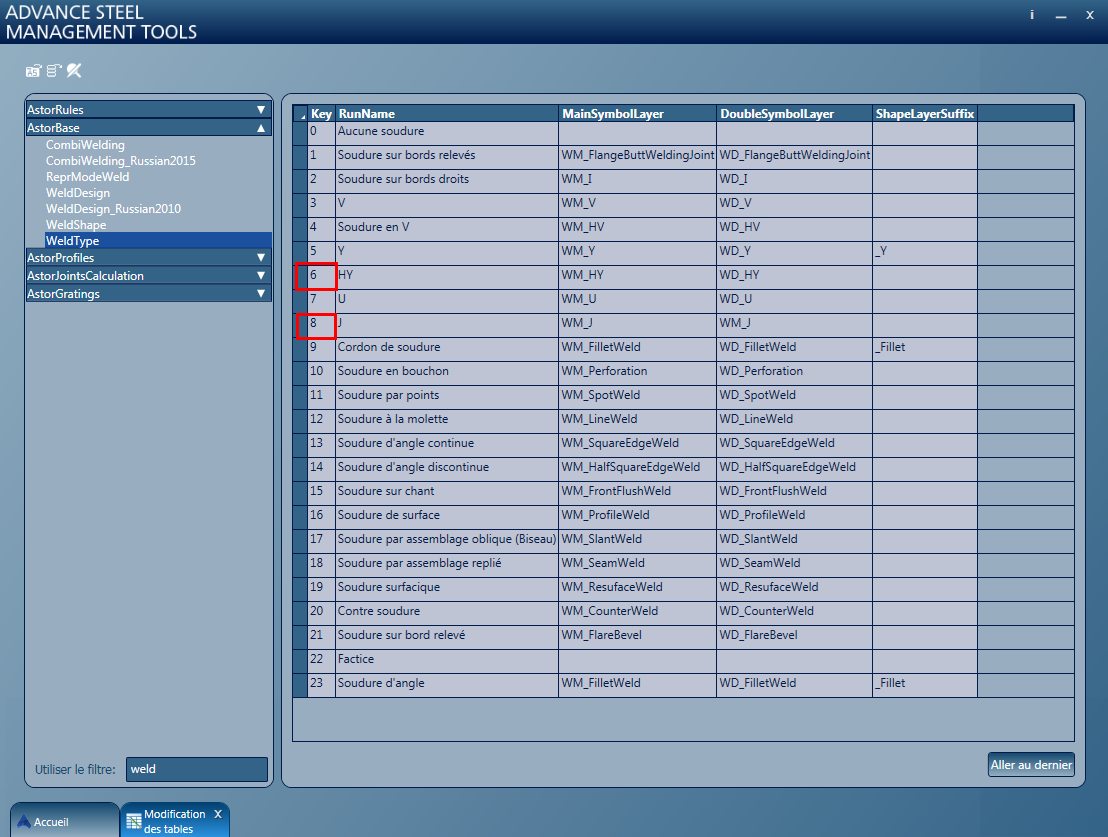Image resolution: width=1108 pixels, height=837 pixels.
Task: Click the 'Soudure en bouchon' cell
Action: click(447, 372)
